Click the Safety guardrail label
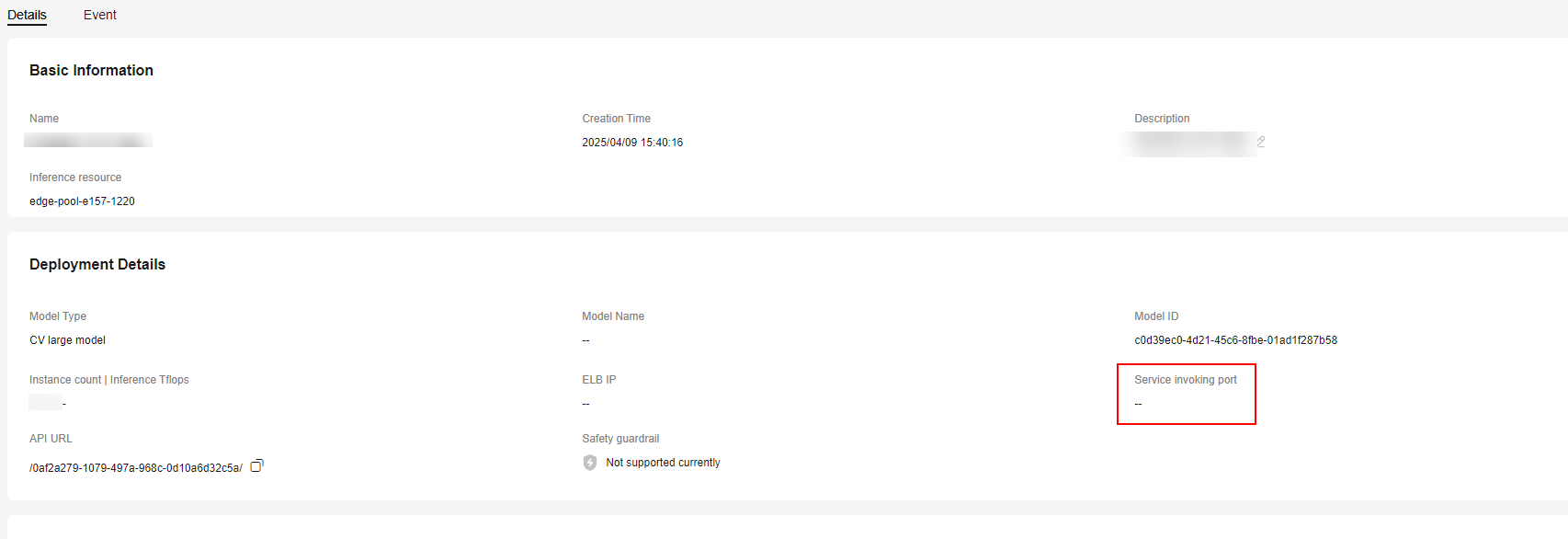The height and width of the screenshot is (539, 1568). pos(620,439)
